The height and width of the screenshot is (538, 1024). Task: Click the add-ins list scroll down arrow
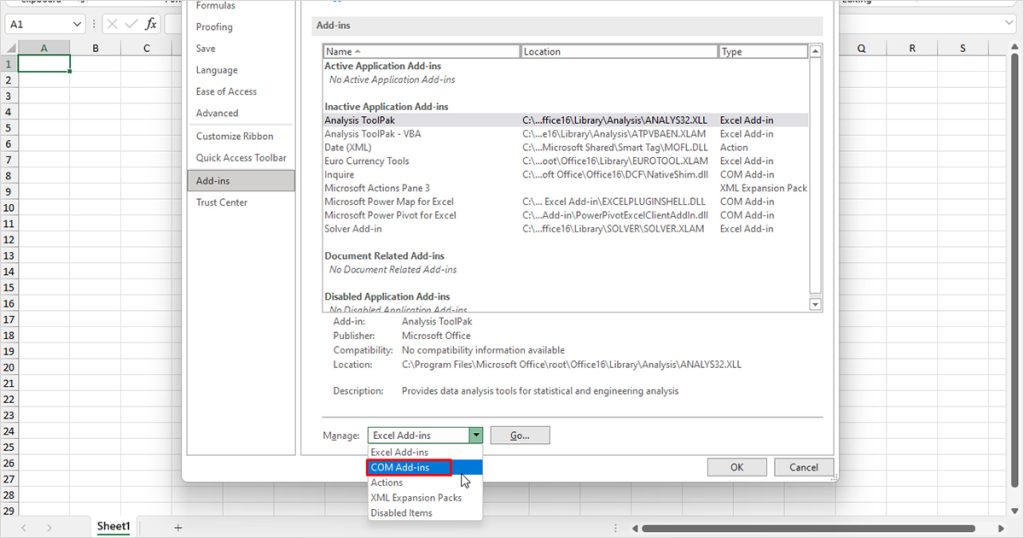[x=815, y=304]
